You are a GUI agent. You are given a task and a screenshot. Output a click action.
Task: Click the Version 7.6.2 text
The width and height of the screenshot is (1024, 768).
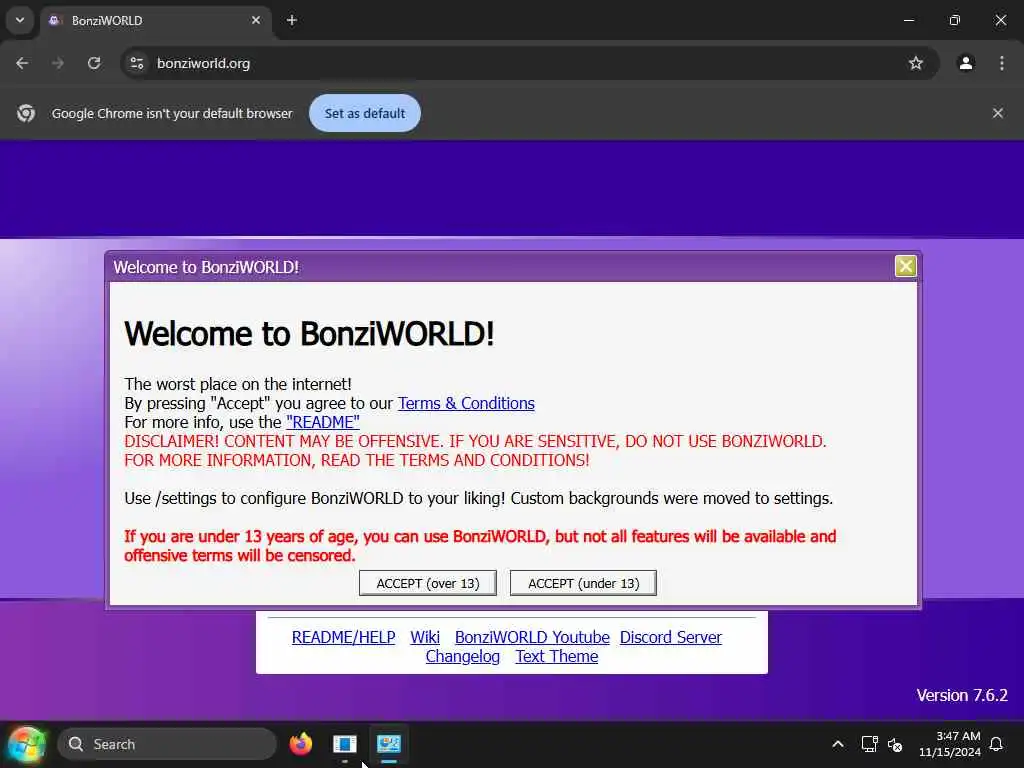962,696
